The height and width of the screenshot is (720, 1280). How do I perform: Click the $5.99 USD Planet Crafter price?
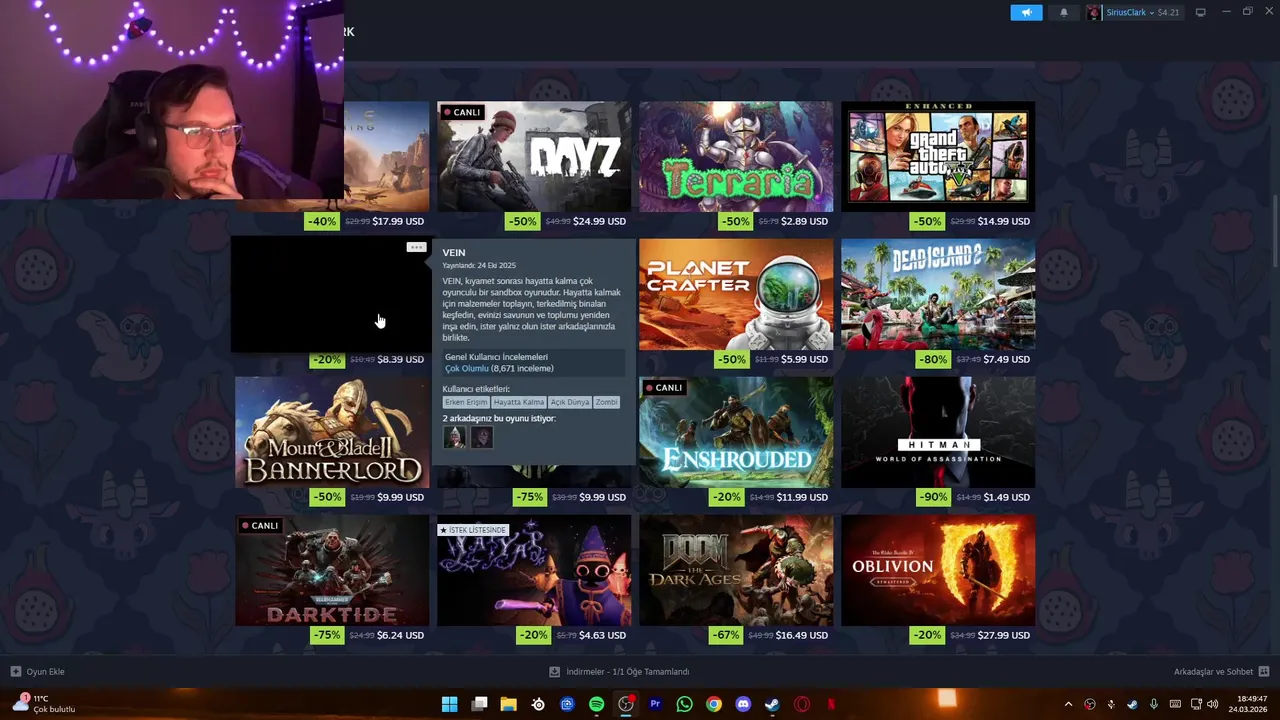805,359
